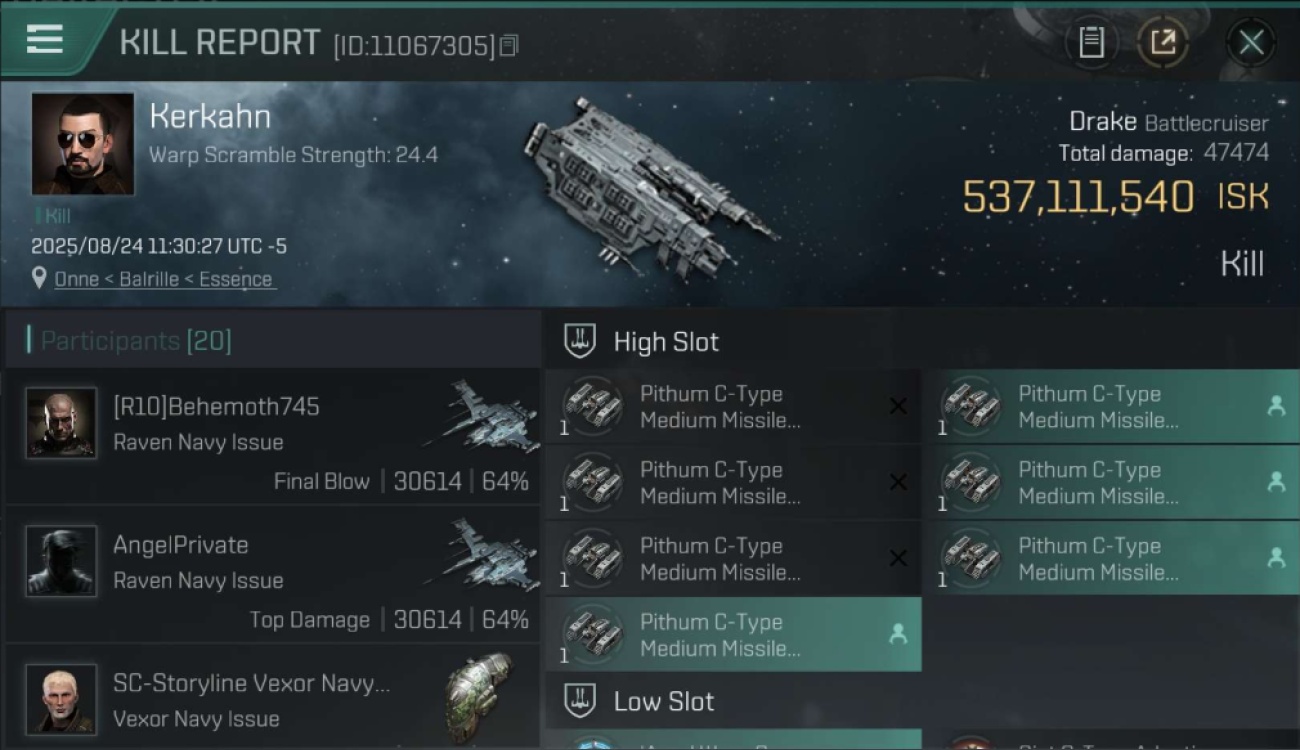This screenshot has height=750, width=1300.
Task: View the Drake ship image
Action: pyautogui.click(x=650, y=186)
